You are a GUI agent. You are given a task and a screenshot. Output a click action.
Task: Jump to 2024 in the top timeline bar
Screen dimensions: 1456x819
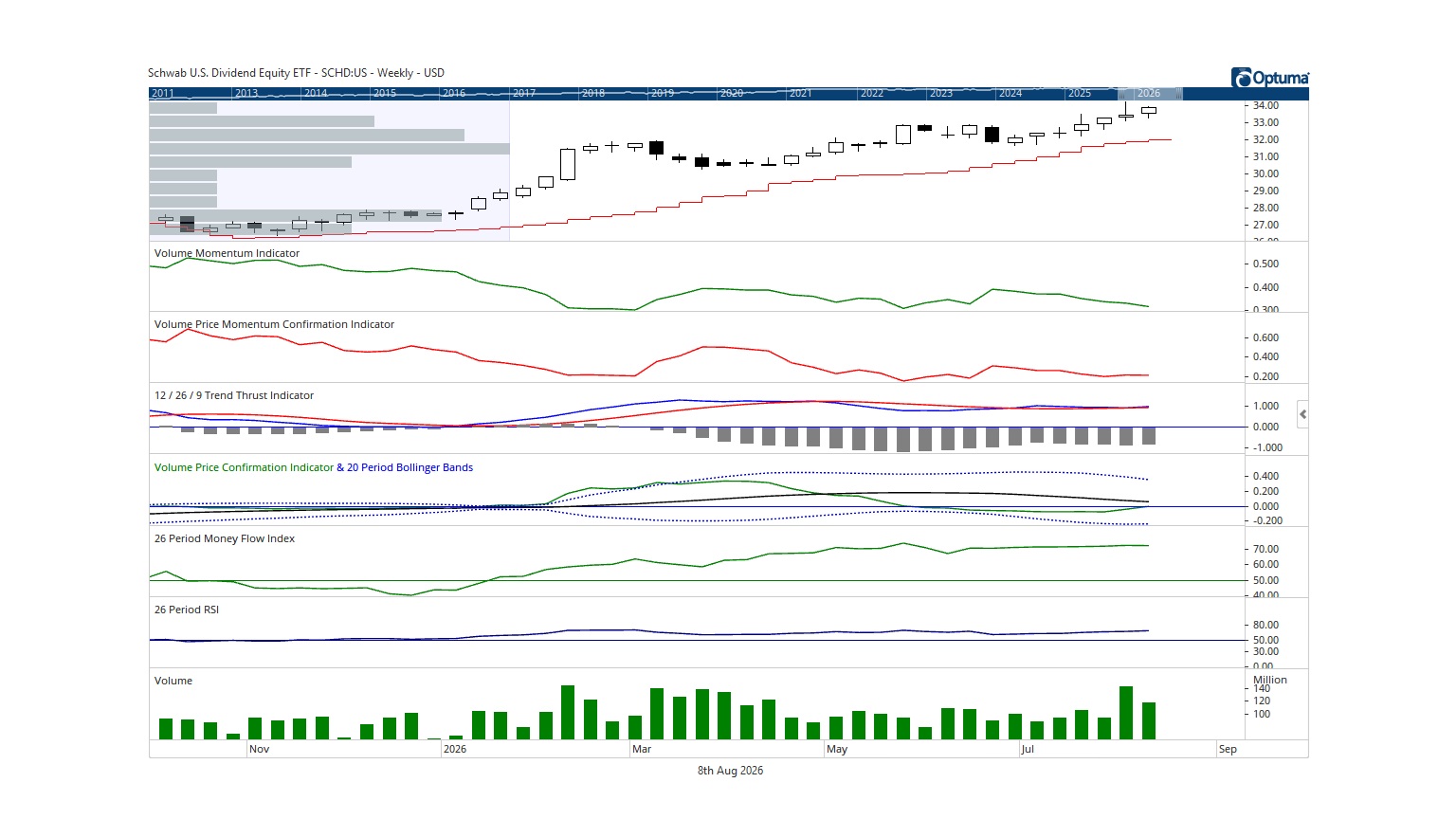coord(1010,94)
